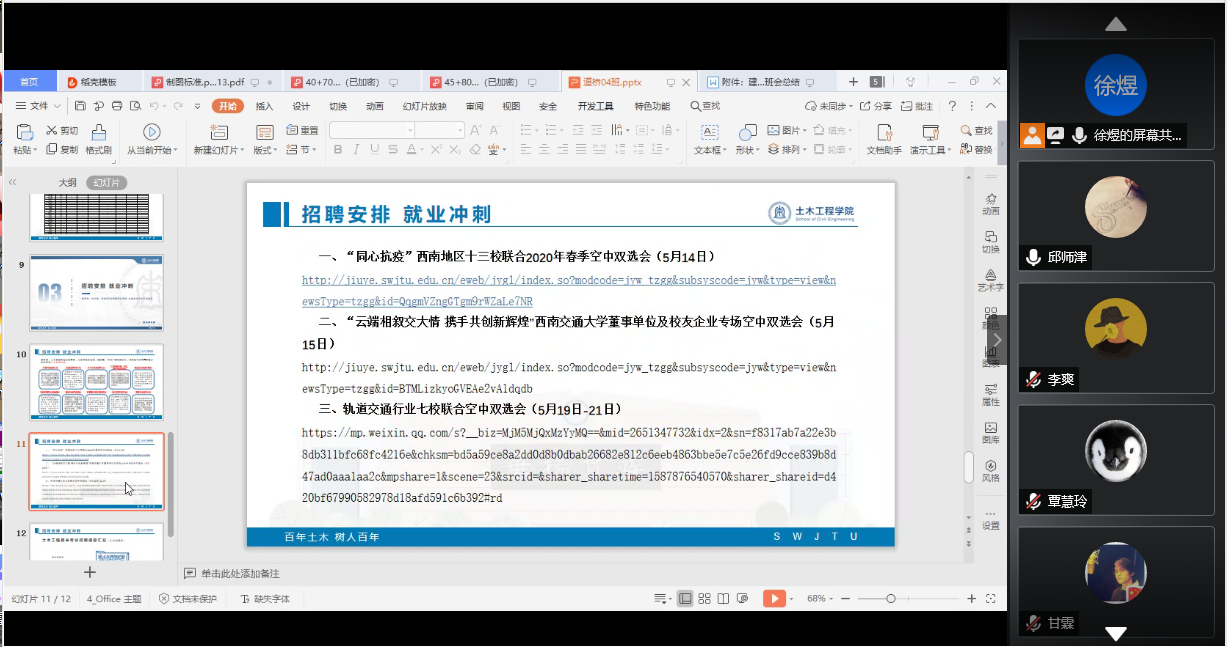This screenshot has width=1227, height=647.
Task: Open the 插入 (Insert) ribbon tab
Action: click(264, 106)
